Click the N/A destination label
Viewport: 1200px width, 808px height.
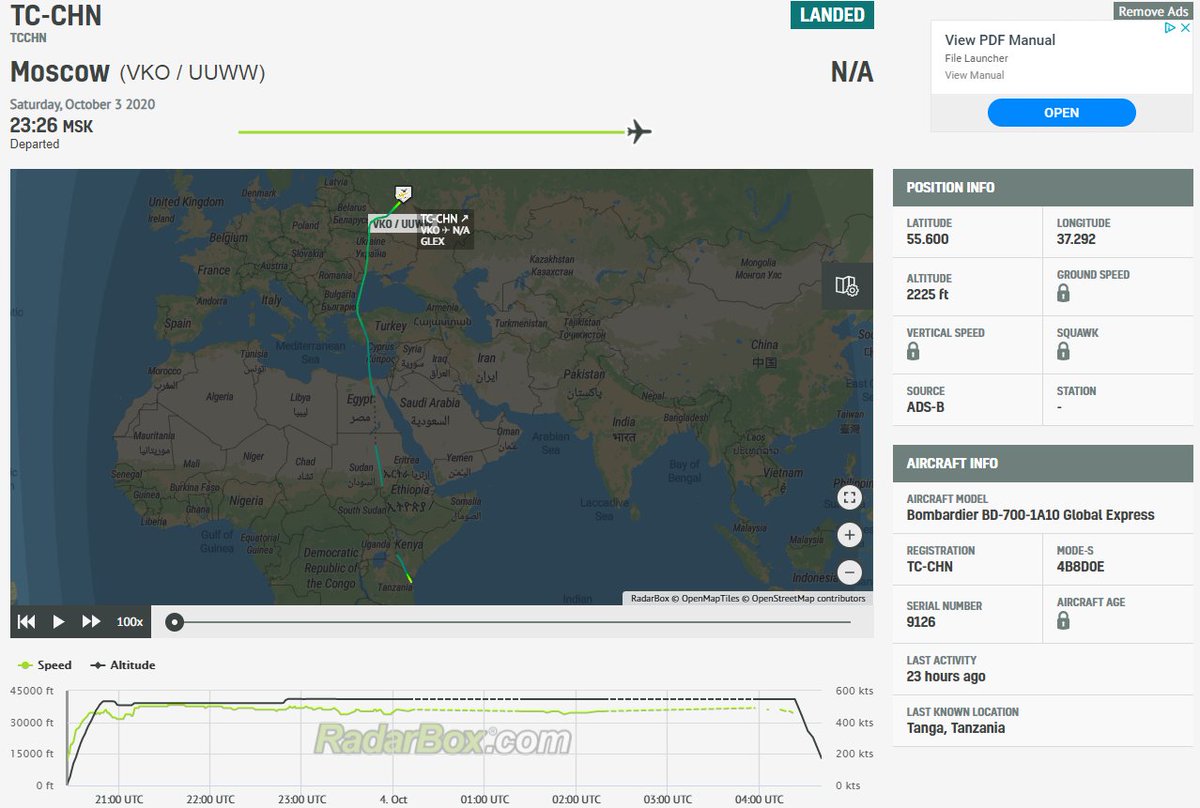[x=852, y=72]
